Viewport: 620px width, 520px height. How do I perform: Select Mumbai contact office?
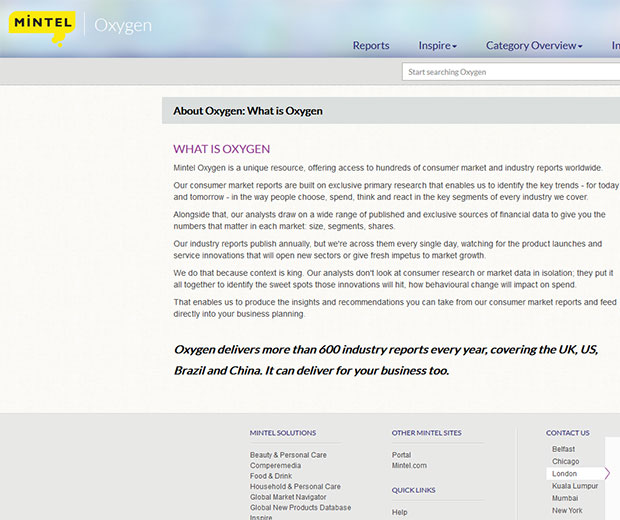(565, 498)
